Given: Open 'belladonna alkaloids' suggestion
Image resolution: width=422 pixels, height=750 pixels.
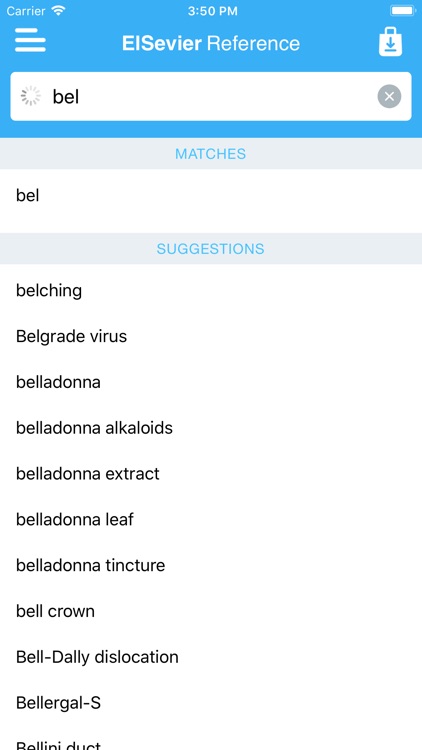Looking at the screenshot, I should point(211,428).
